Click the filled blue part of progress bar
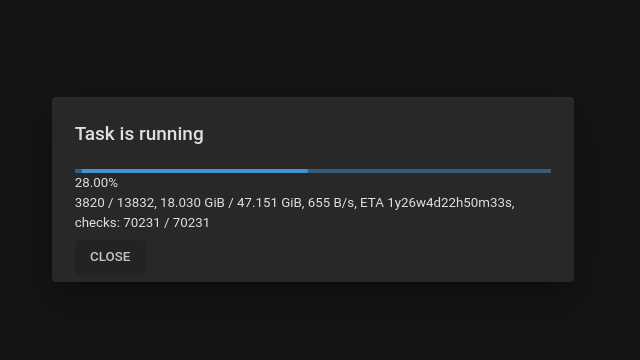 (x=194, y=171)
